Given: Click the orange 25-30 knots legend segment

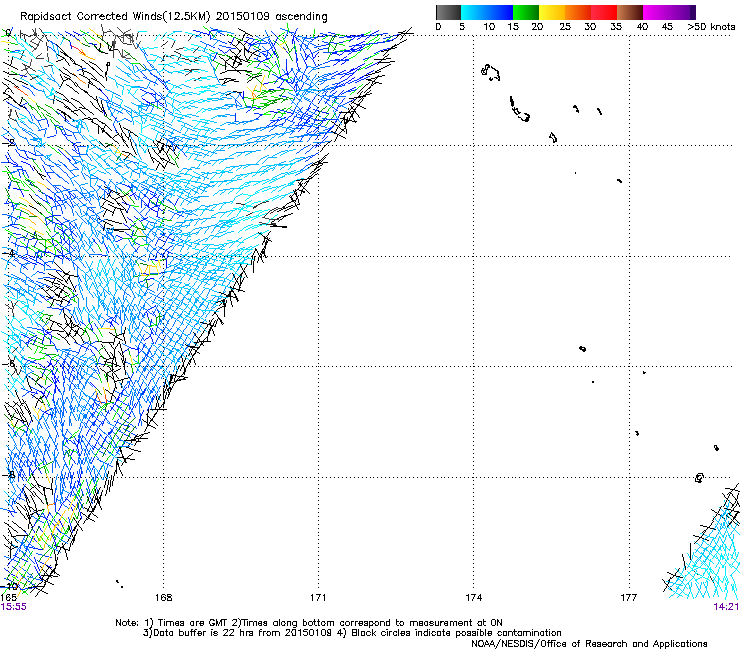Looking at the screenshot, I should click(x=578, y=12).
